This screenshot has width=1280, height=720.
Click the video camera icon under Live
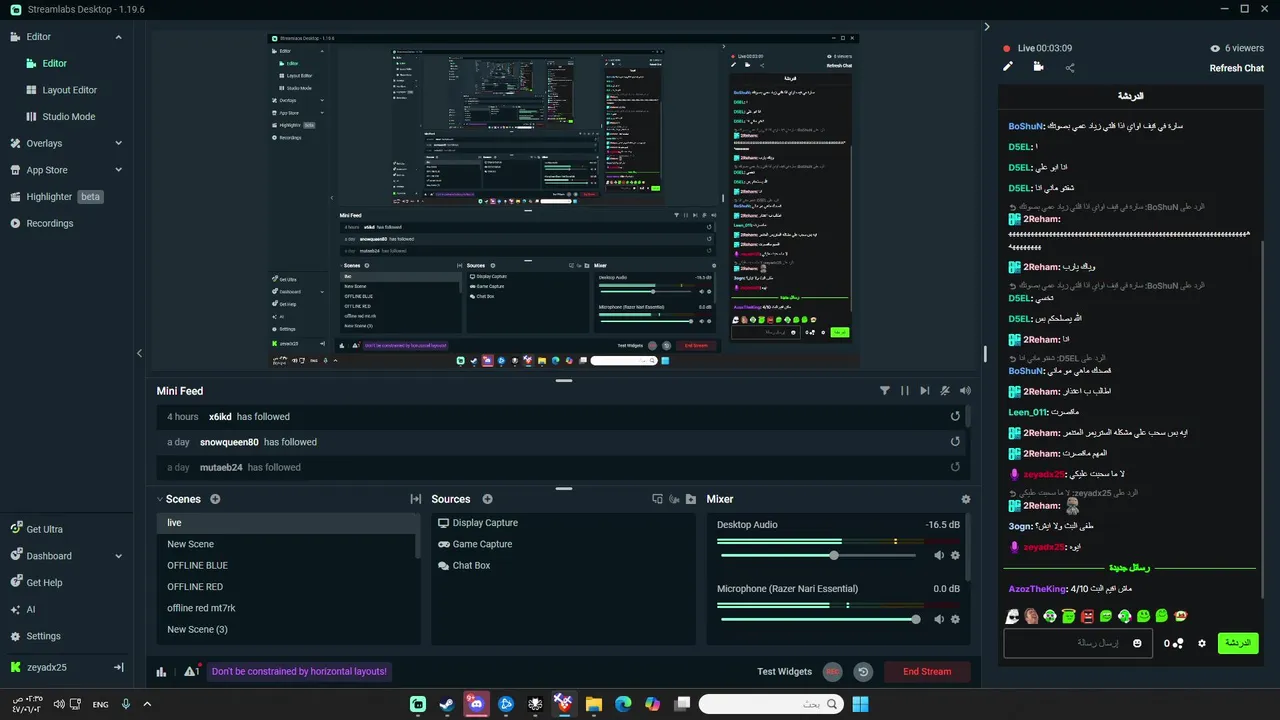point(1038,67)
